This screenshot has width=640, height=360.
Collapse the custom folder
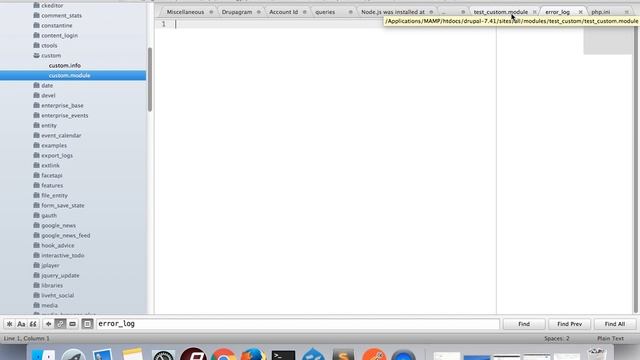click(36, 55)
